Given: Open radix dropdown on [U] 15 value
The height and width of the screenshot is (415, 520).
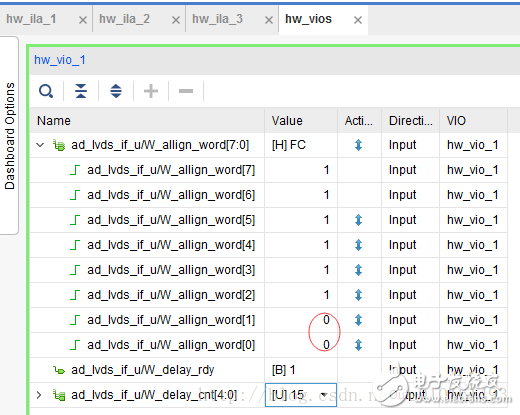Looking at the screenshot, I should point(323,395).
